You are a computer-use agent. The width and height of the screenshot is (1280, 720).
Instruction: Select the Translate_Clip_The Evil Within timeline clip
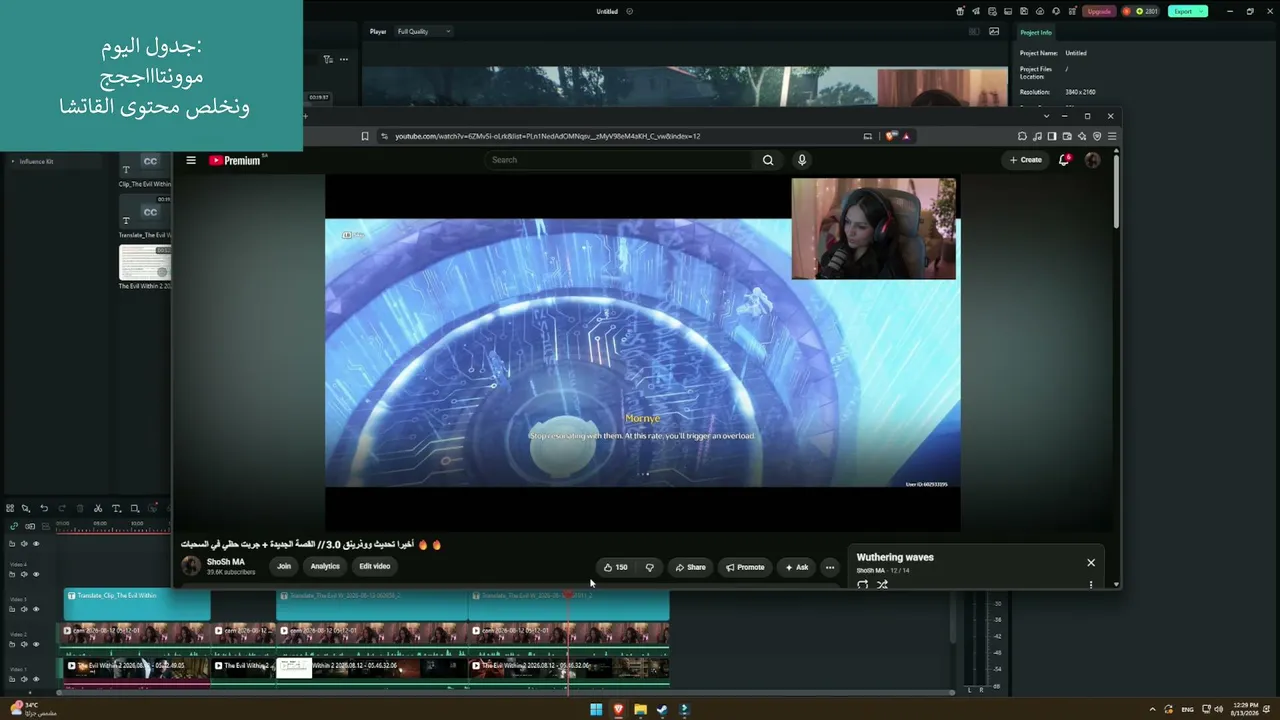coord(137,604)
